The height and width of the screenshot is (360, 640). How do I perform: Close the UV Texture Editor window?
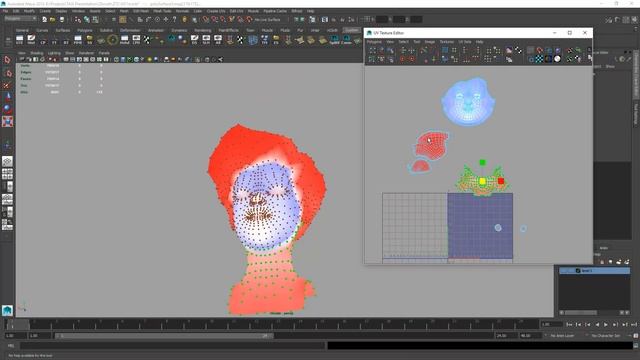click(585, 33)
